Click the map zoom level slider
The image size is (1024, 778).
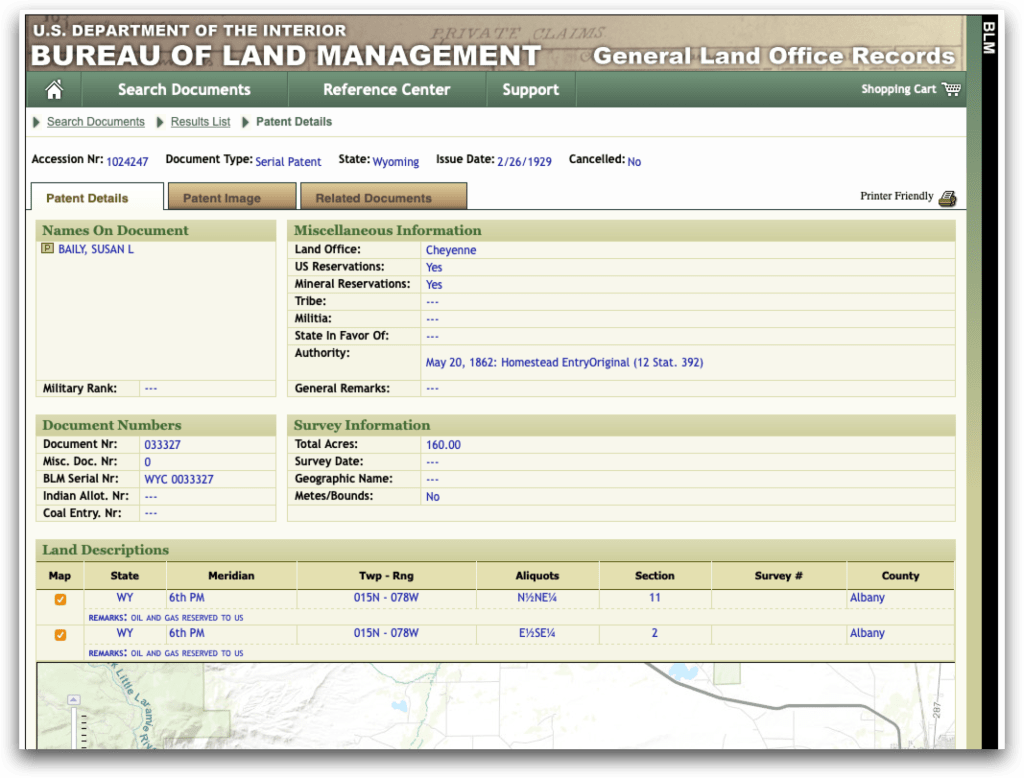[73, 728]
